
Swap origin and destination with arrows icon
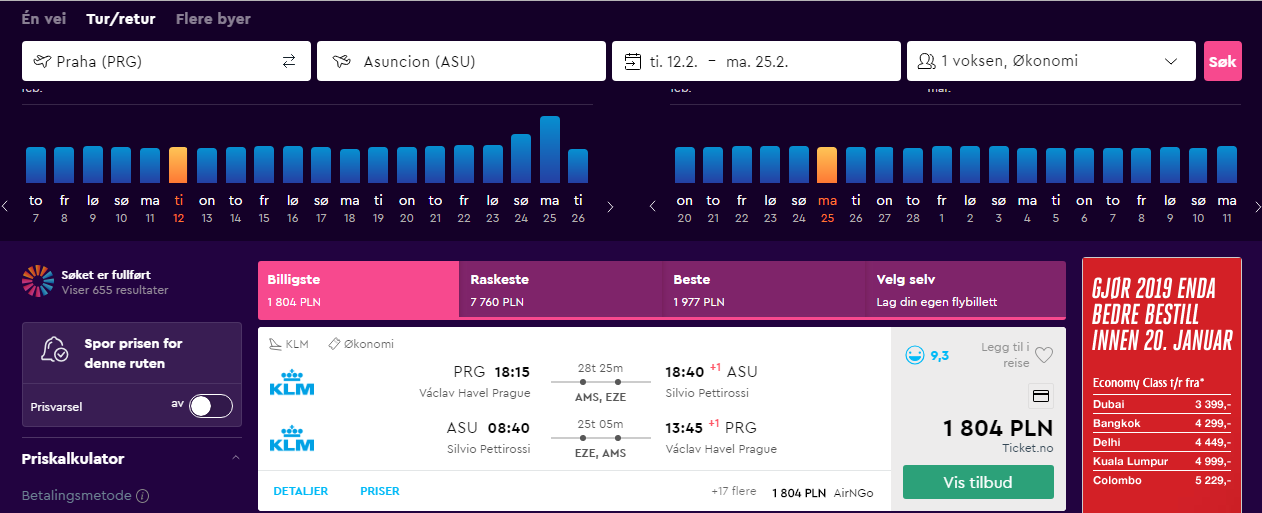tap(289, 61)
